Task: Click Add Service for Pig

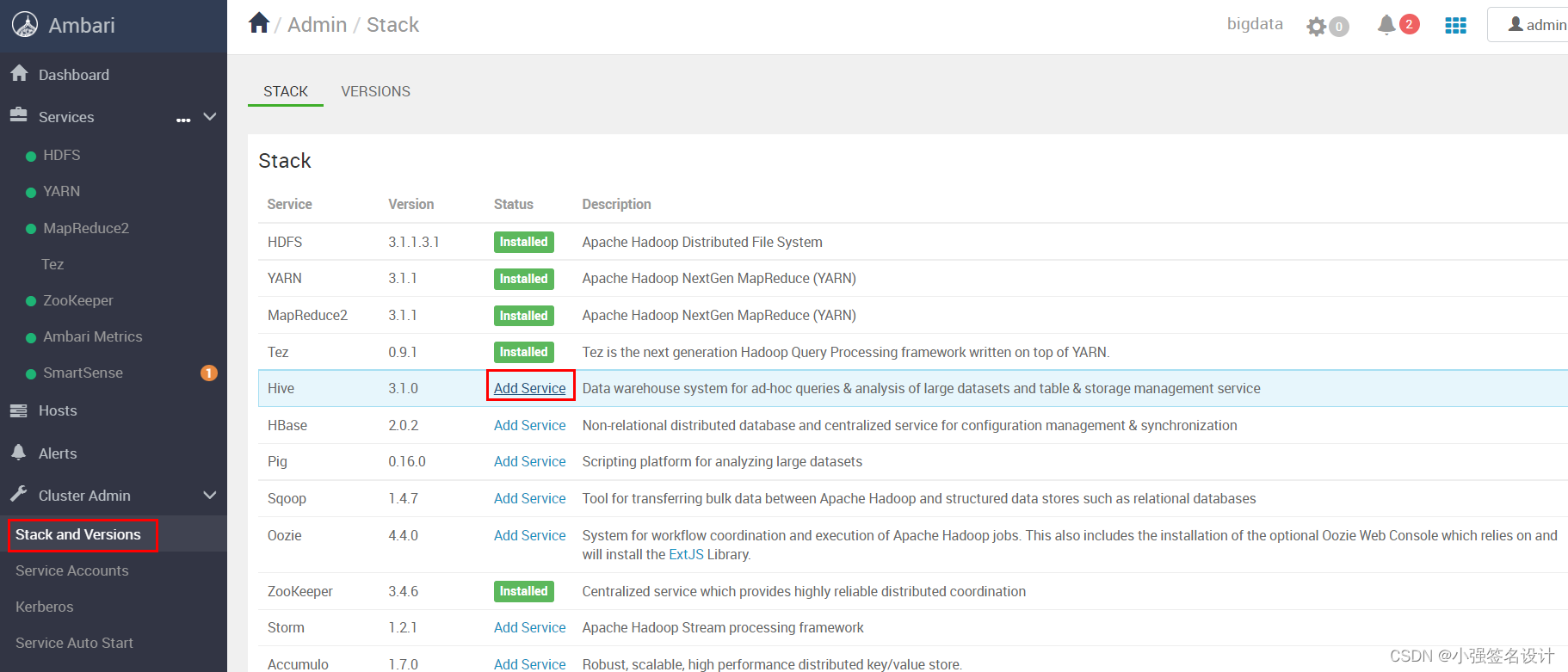Action: tap(530, 461)
